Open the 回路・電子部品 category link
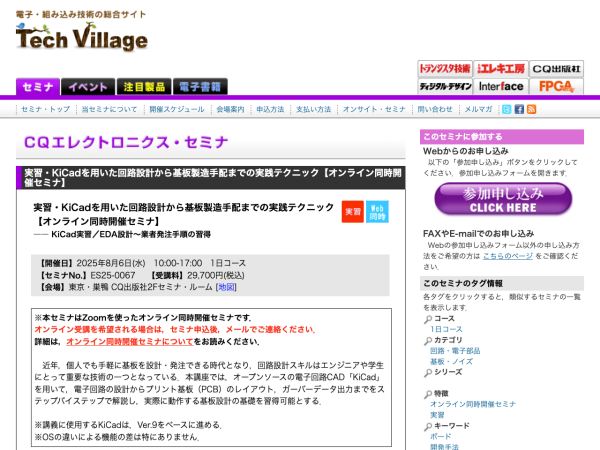The height and width of the screenshot is (450, 600). 455,351
